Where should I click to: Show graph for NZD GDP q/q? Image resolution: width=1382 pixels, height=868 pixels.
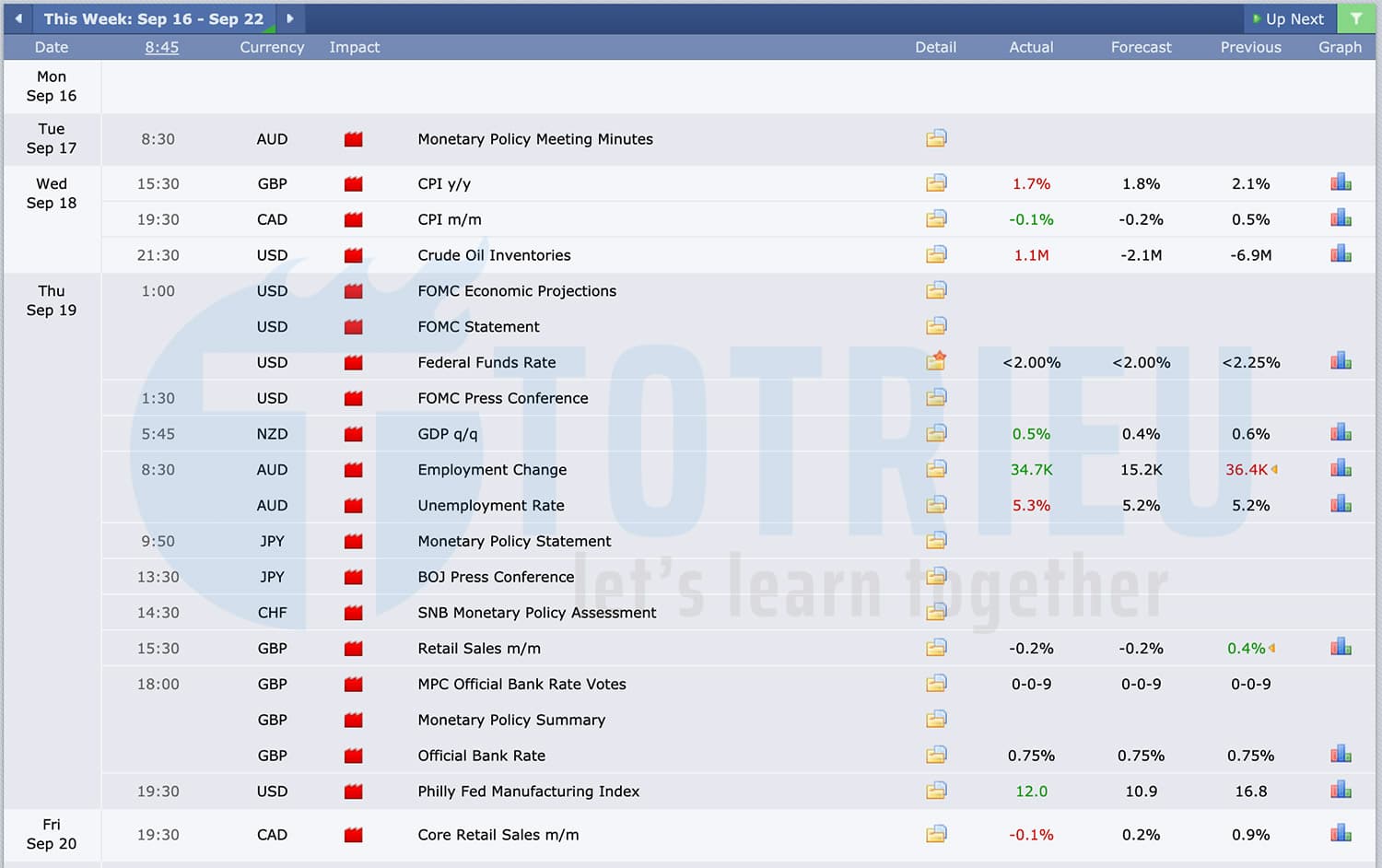(x=1341, y=433)
